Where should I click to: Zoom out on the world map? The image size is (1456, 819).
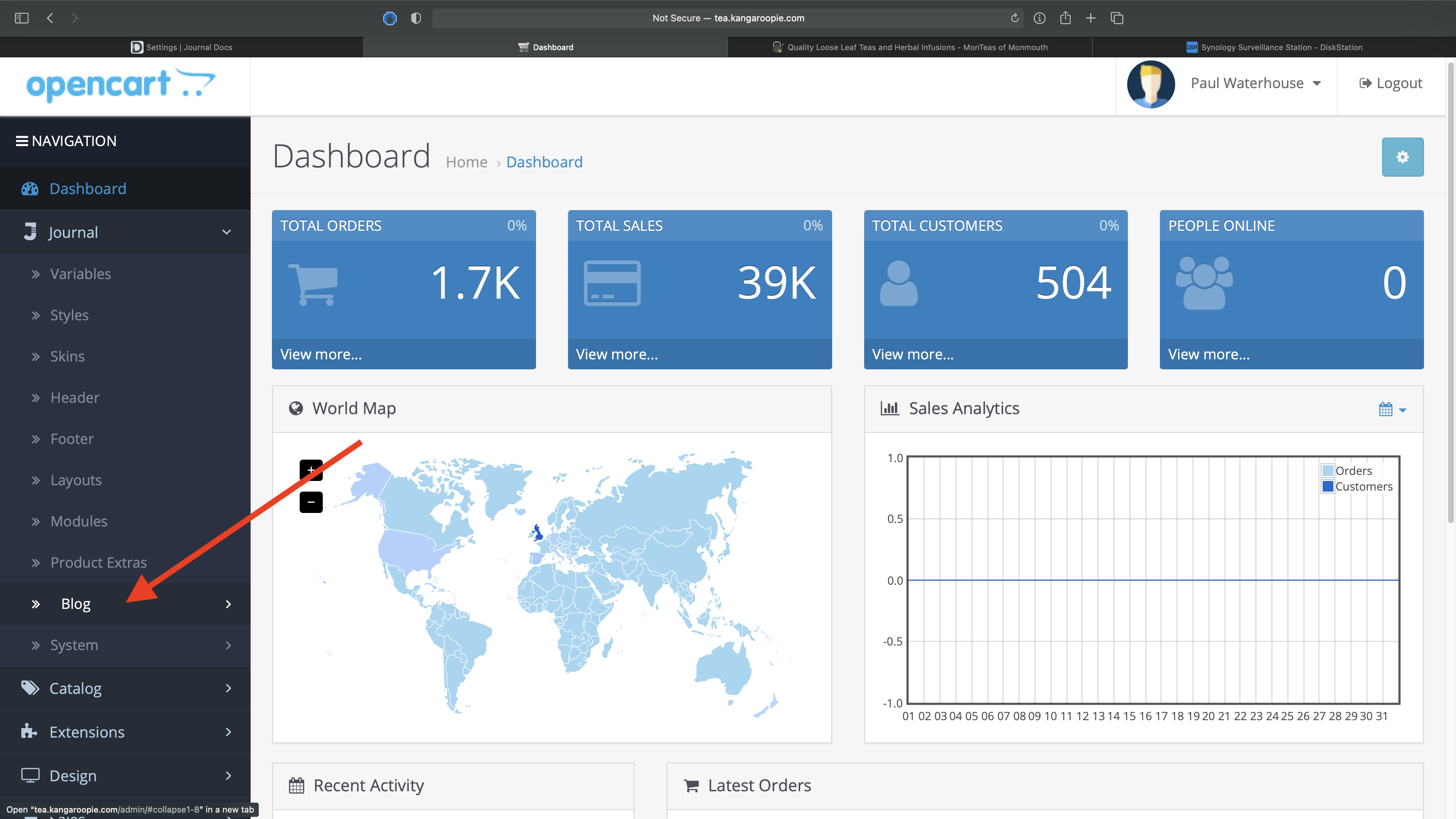pos(310,502)
